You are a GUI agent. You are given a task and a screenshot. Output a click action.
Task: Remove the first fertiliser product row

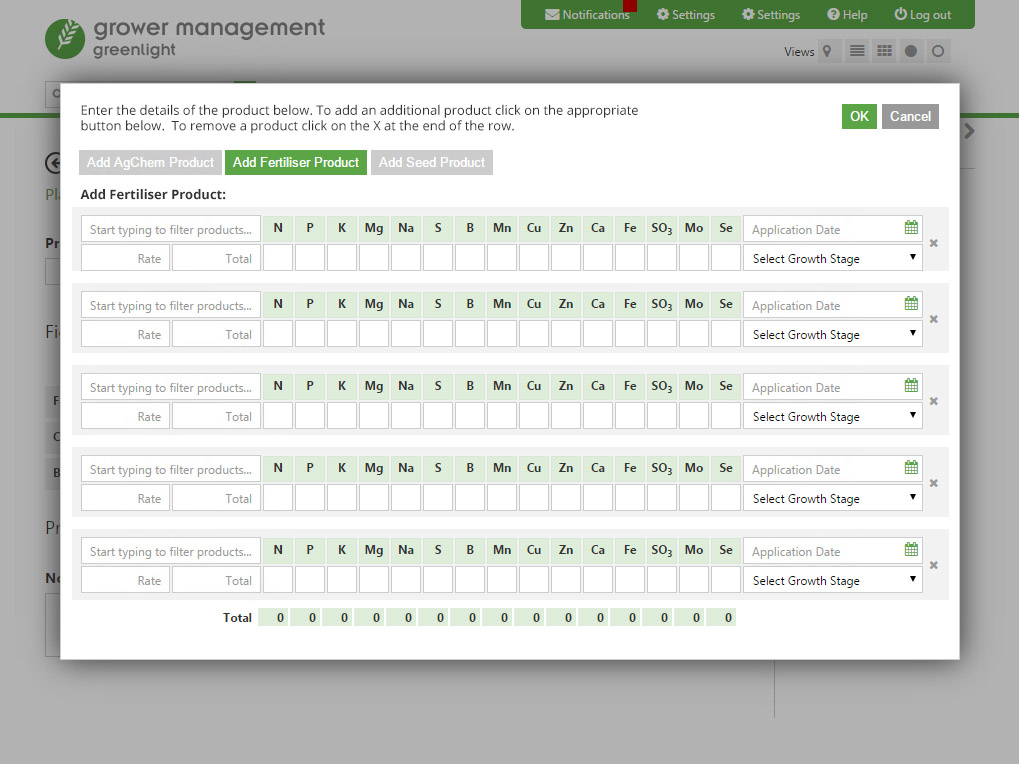(x=933, y=242)
